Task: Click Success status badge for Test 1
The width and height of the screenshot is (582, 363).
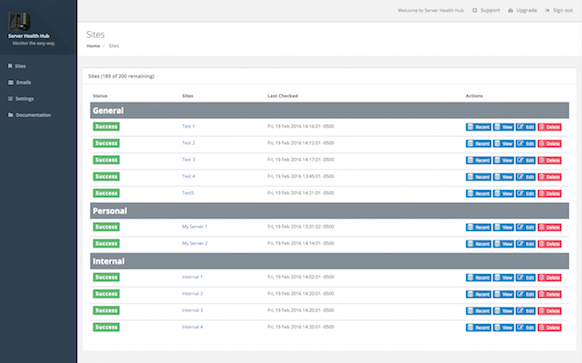Action: [106, 127]
